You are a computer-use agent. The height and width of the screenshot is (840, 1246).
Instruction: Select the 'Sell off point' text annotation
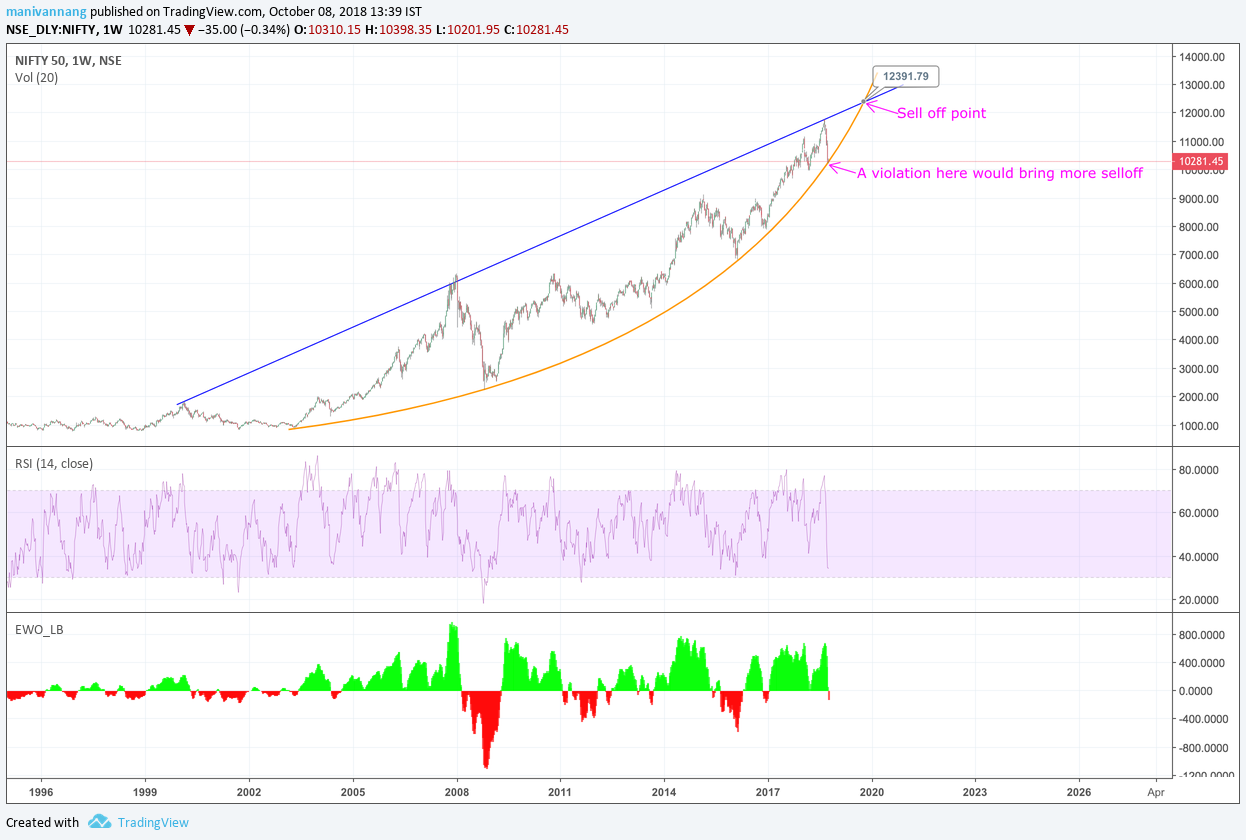coord(941,113)
